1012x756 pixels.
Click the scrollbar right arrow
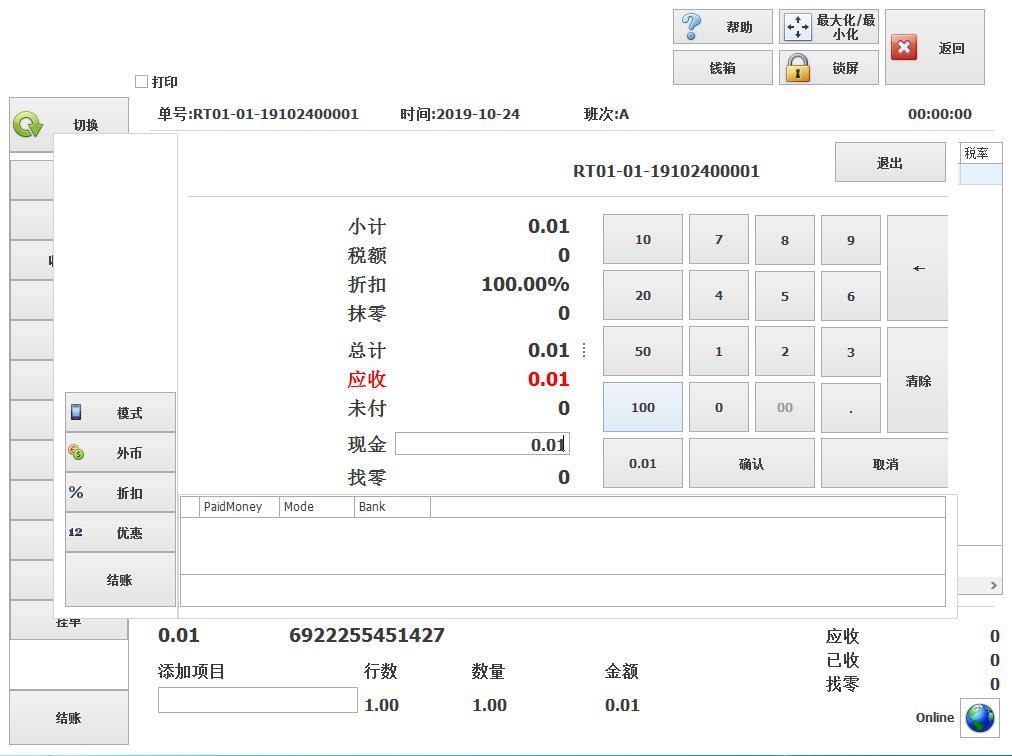tap(994, 585)
